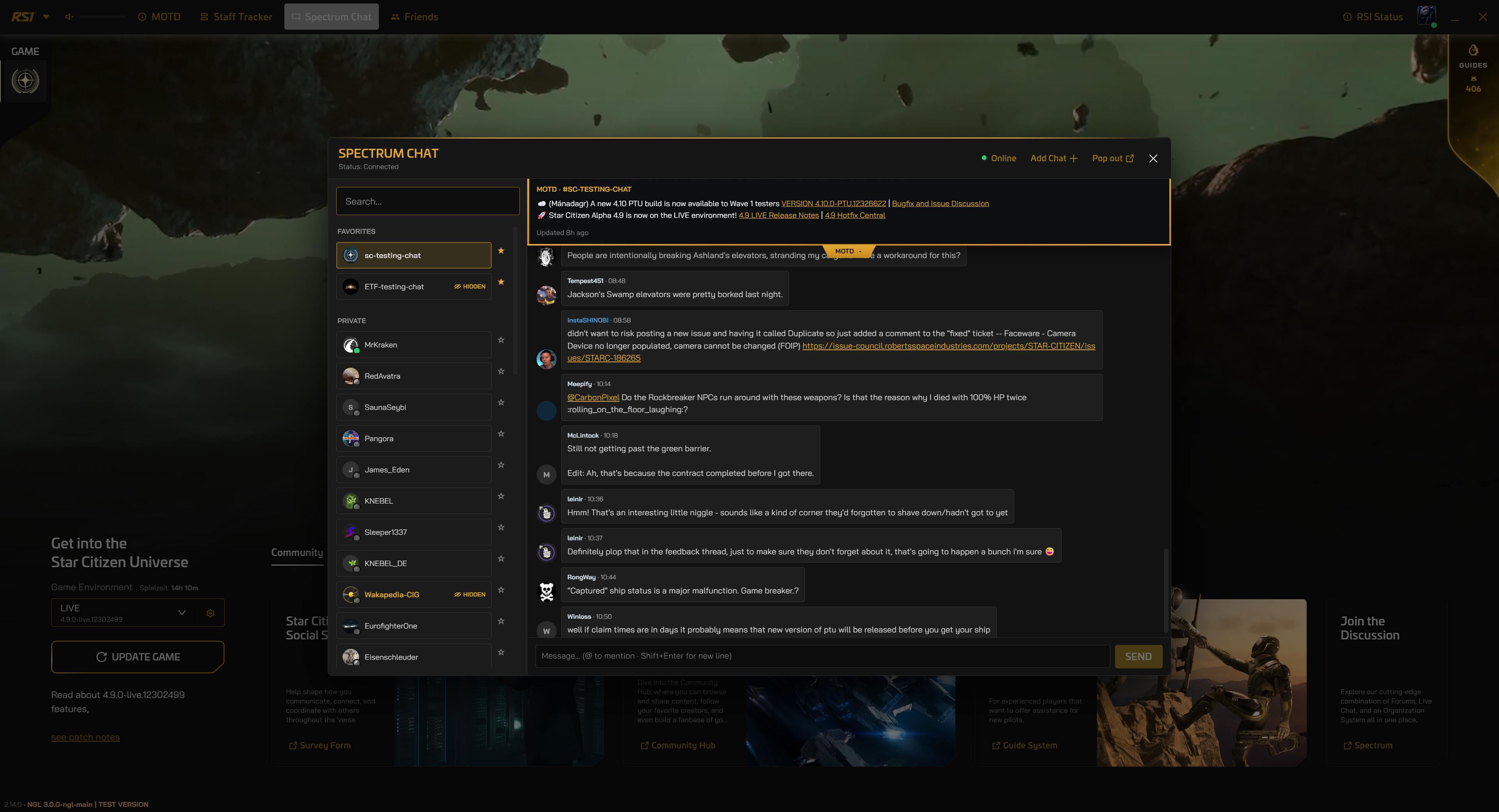Open the MOTD tab
The width and height of the screenshot is (1499, 812).
(x=159, y=17)
